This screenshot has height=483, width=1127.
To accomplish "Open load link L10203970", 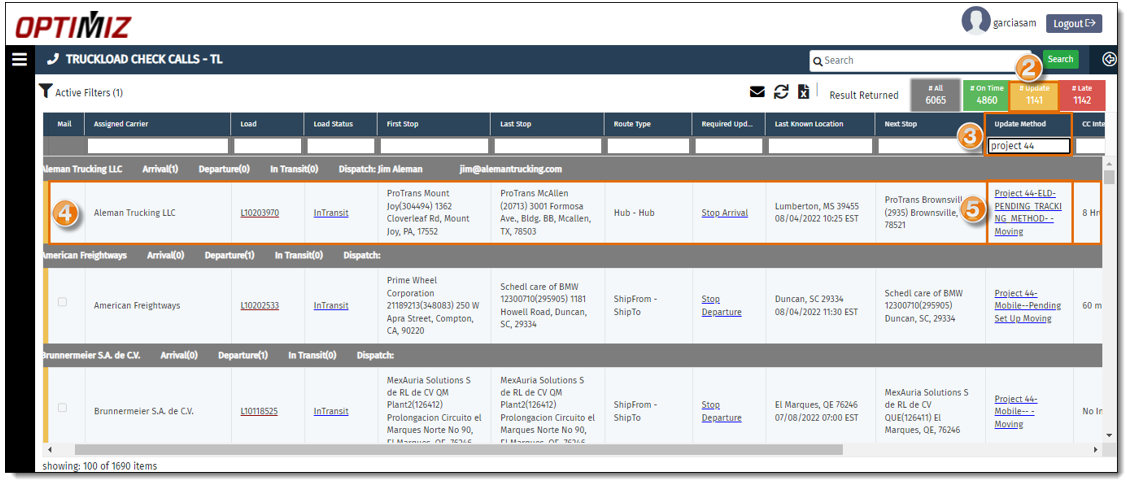I will point(259,213).
